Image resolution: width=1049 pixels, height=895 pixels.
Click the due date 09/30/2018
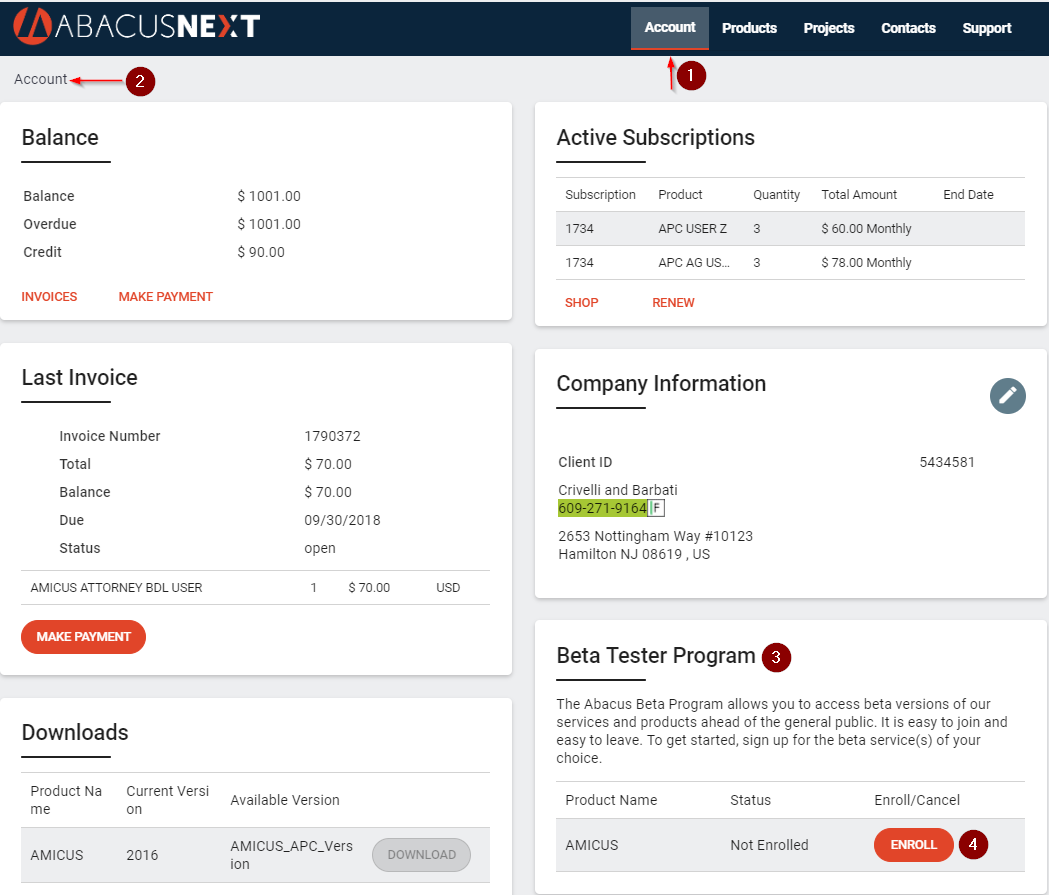coord(343,520)
